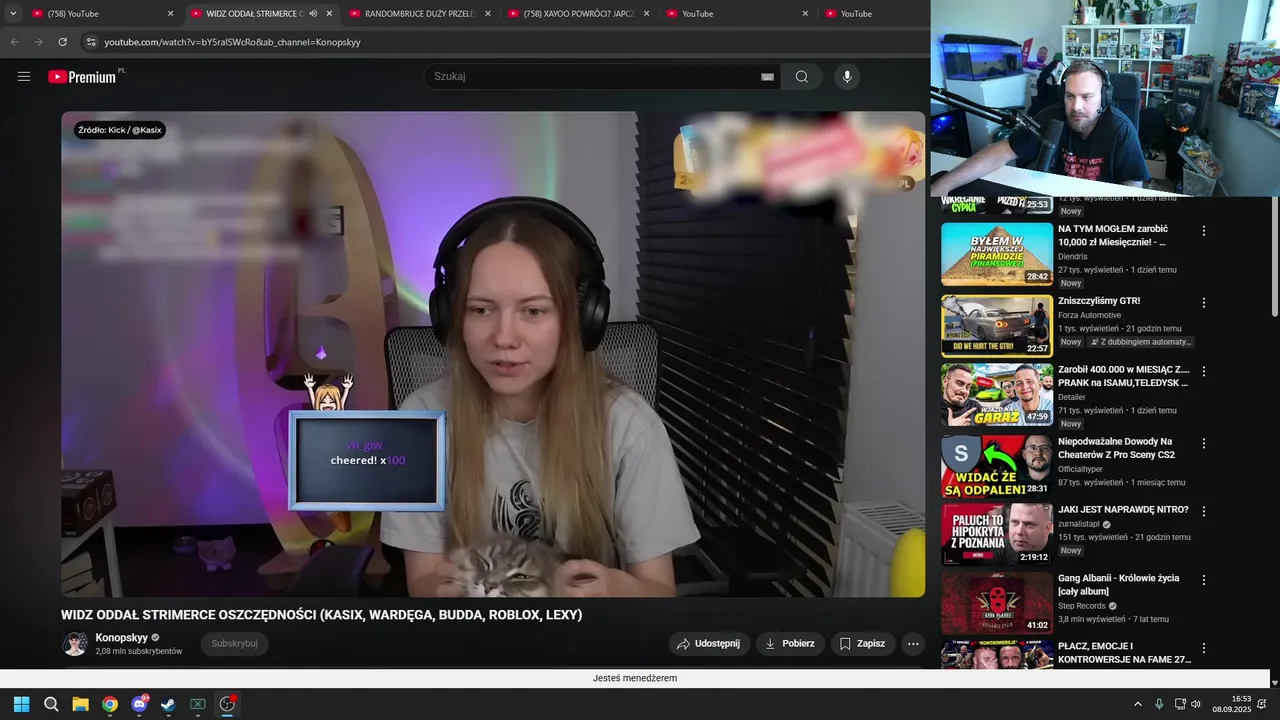The width and height of the screenshot is (1280, 720).
Task: Share the video with Udostępnij
Action: [709, 644]
